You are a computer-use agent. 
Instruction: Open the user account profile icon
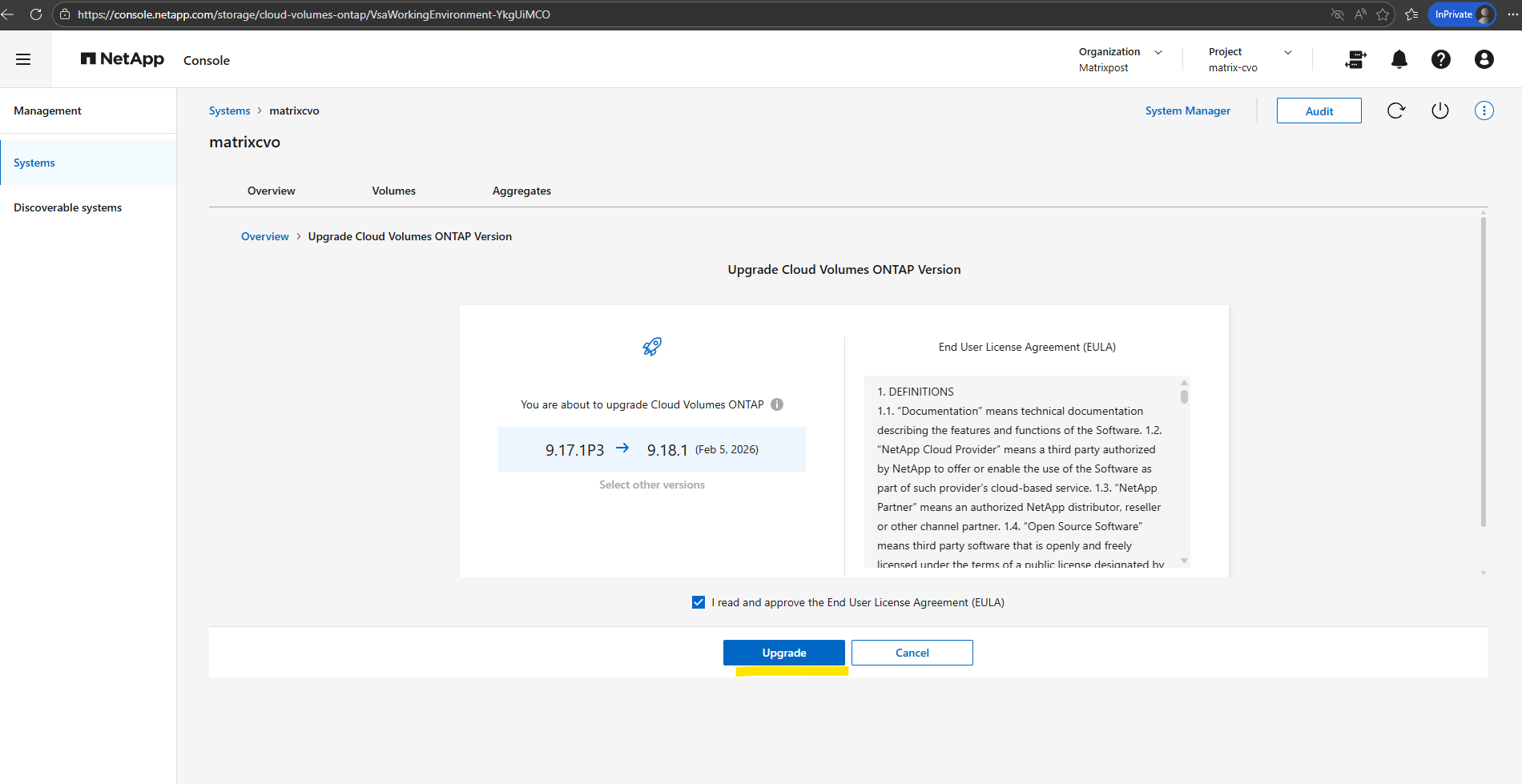pyautogui.click(x=1484, y=59)
